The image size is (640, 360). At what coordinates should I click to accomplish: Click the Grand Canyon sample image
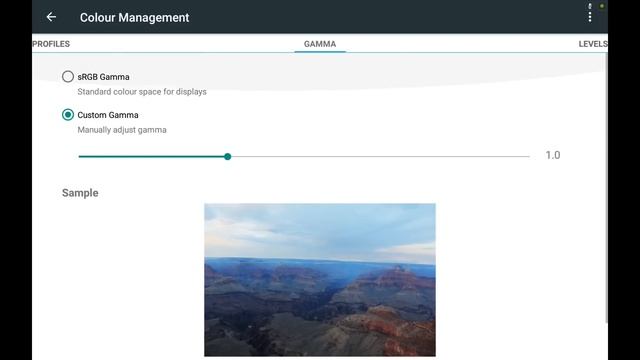(320, 280)
